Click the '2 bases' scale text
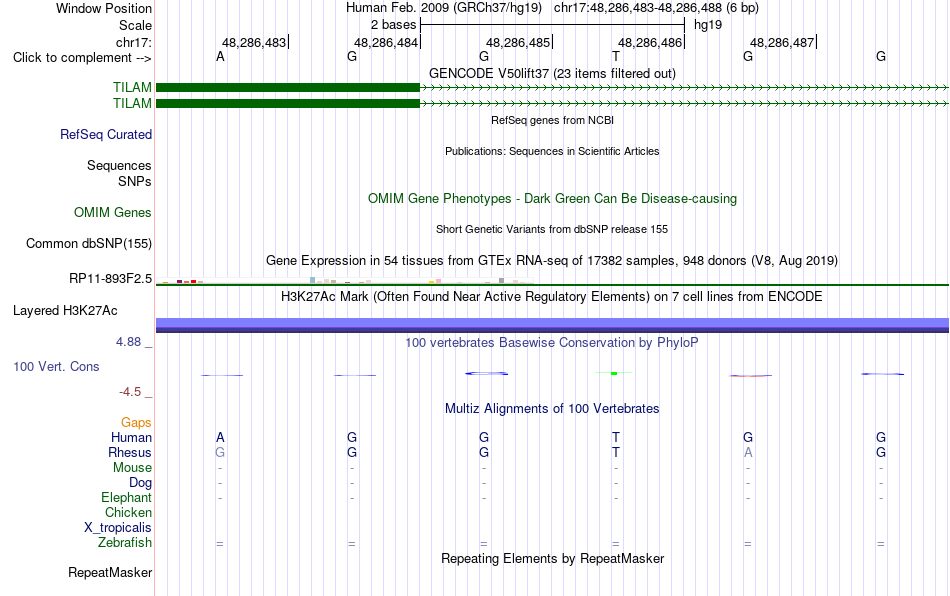Screen dimensions: 950x596 pyautogui.click(x=394, y=25)
